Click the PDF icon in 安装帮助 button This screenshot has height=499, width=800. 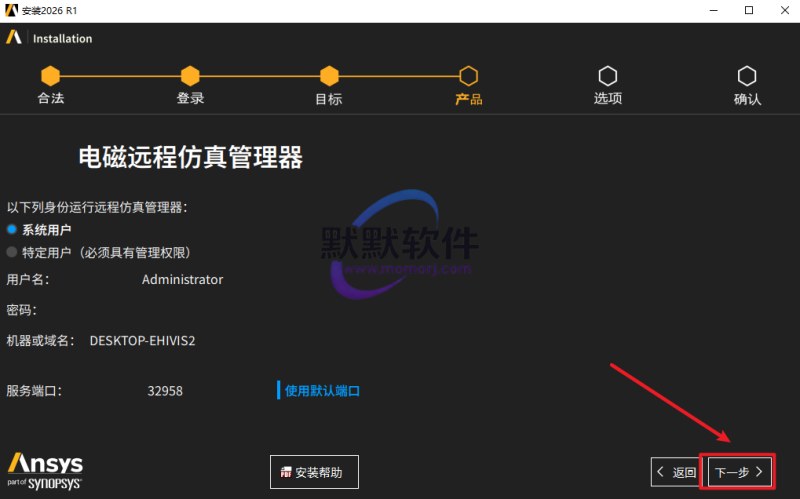(285, 473)
